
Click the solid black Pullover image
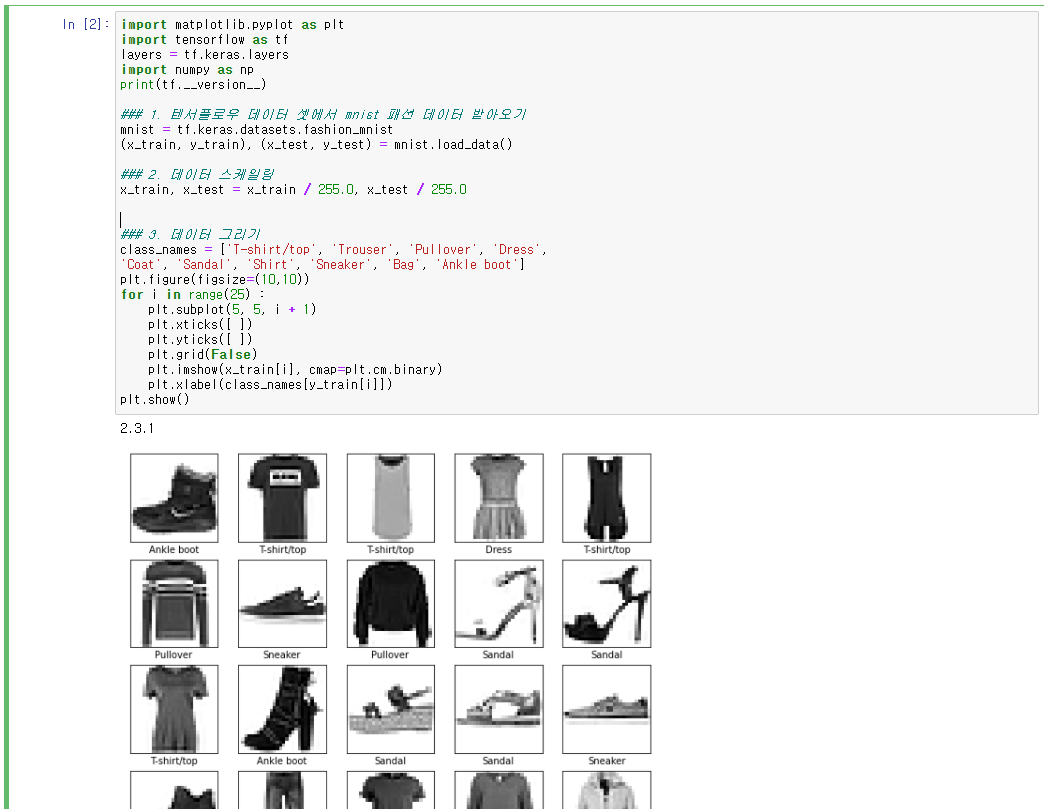[390, 604]
